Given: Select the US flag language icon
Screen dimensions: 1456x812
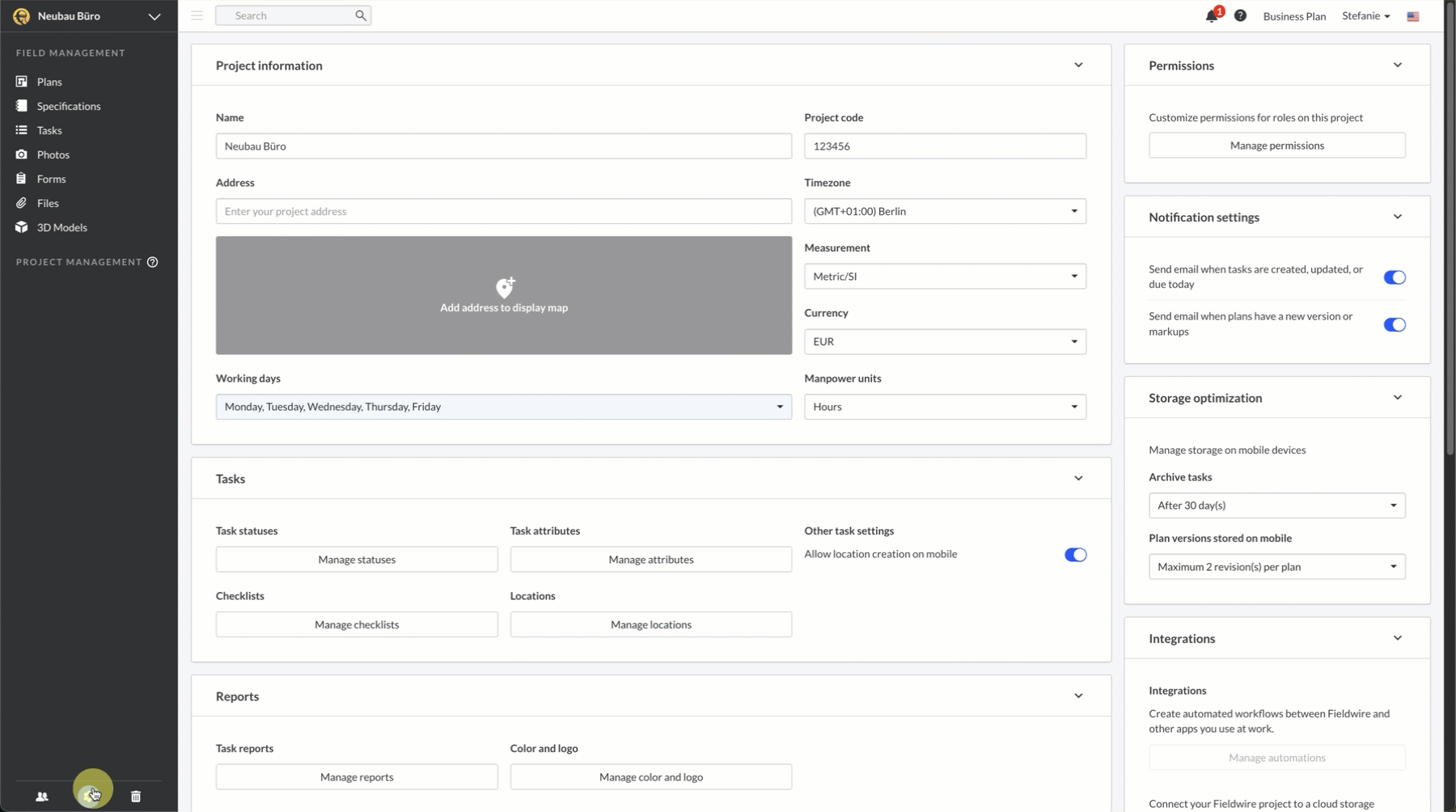Looking at the screenshot, I should coord(1413,16).
